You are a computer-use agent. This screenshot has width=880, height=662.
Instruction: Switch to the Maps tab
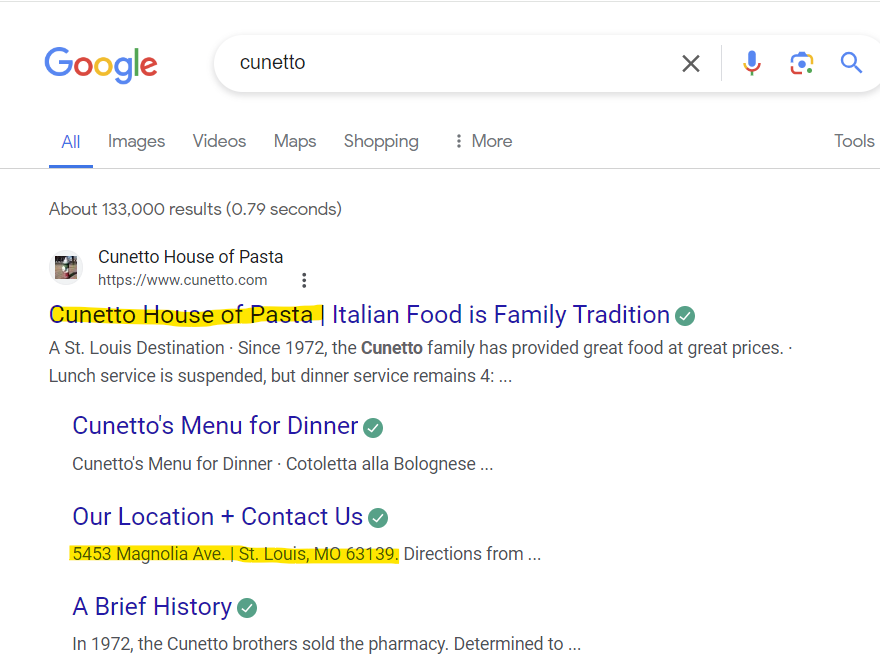[295, 141]
